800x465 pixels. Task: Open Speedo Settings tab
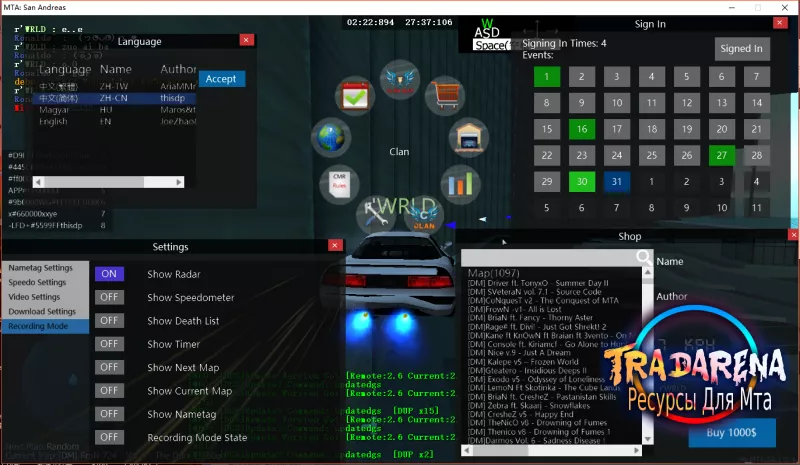(45, 282)
